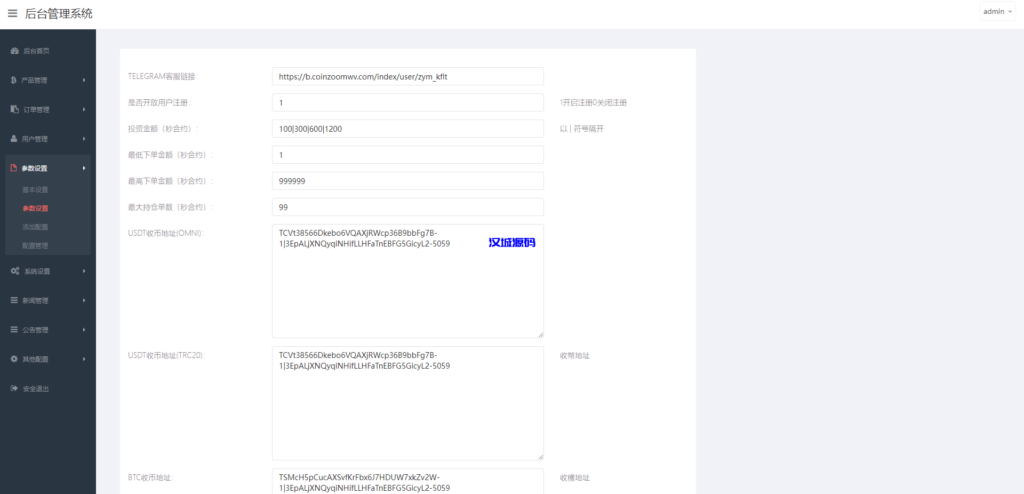Click the gear icon beside 其他配置

pyautogui.click(x=14, y=358)
